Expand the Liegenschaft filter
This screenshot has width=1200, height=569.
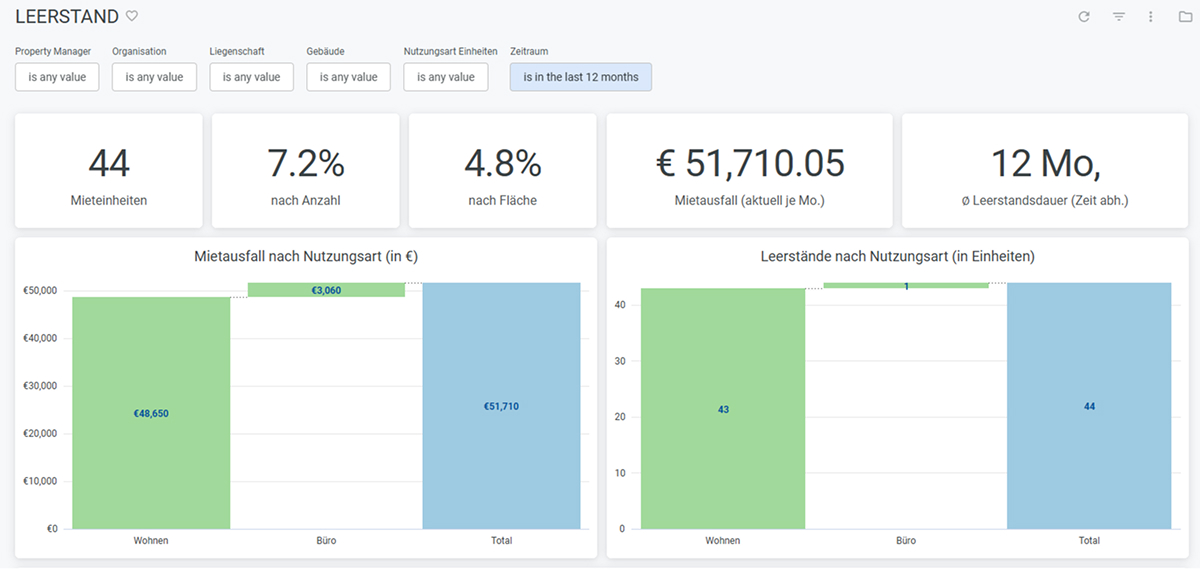tap(251, 77)
